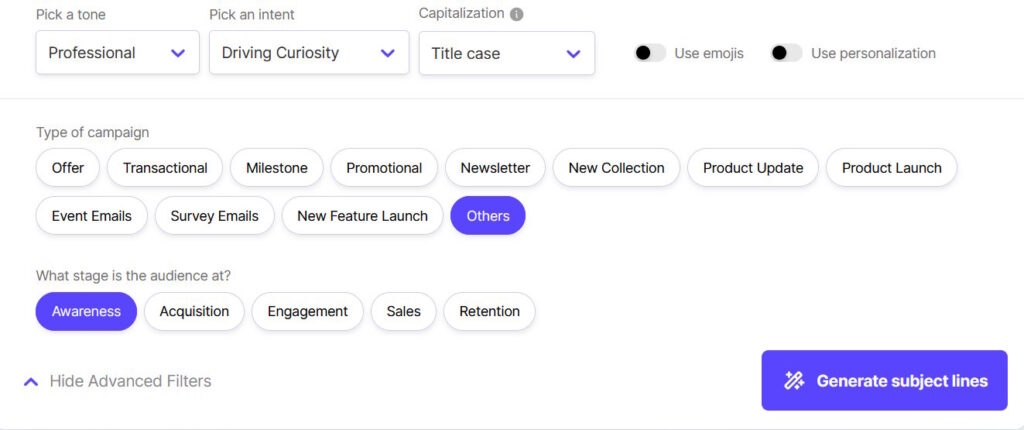
Task: Pick the New Feature Launch chip
Action: click(x=362, y=216)
